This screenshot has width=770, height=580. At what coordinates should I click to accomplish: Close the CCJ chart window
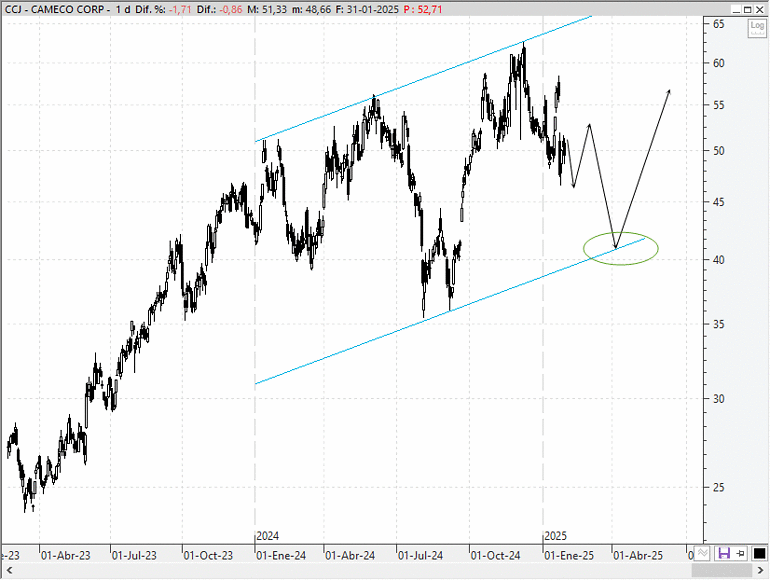(760, 9)
